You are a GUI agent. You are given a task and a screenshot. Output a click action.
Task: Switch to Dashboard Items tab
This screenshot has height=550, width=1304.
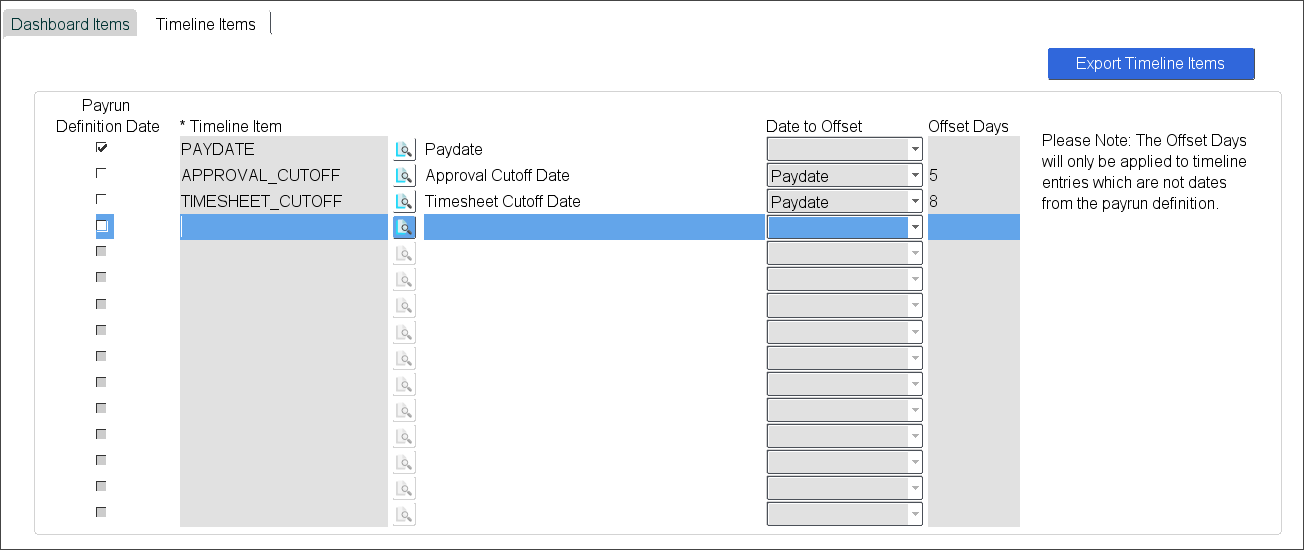(x=70, y=24)
